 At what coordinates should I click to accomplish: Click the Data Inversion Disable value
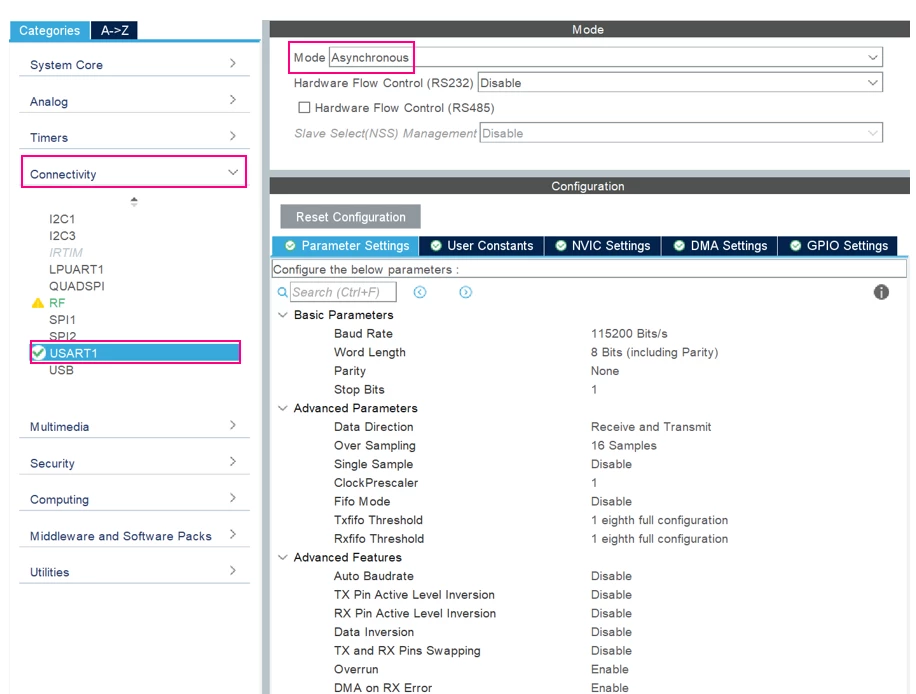coord(611,632)
